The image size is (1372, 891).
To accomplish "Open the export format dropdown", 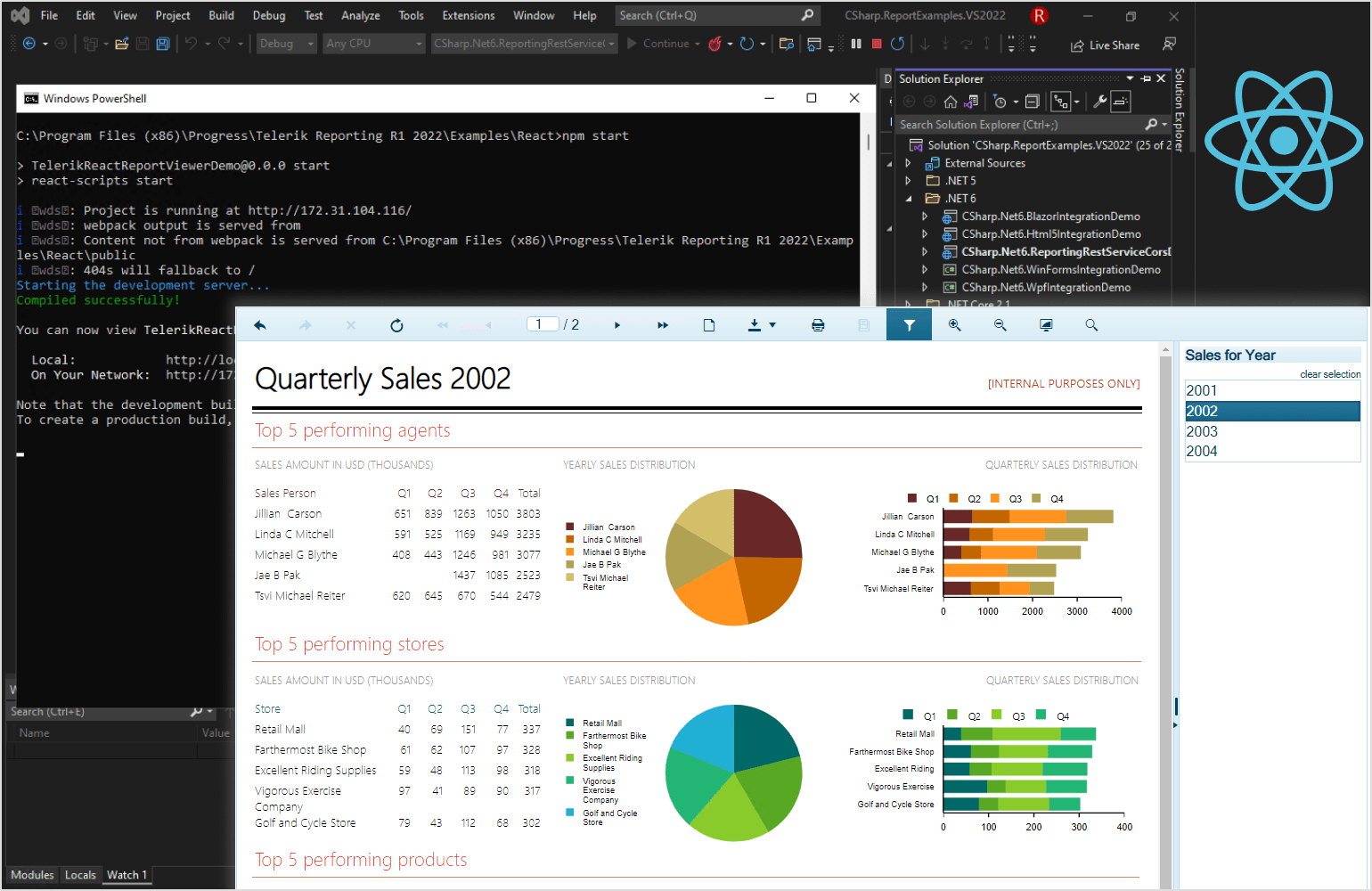I will click(x=762, y=325).
